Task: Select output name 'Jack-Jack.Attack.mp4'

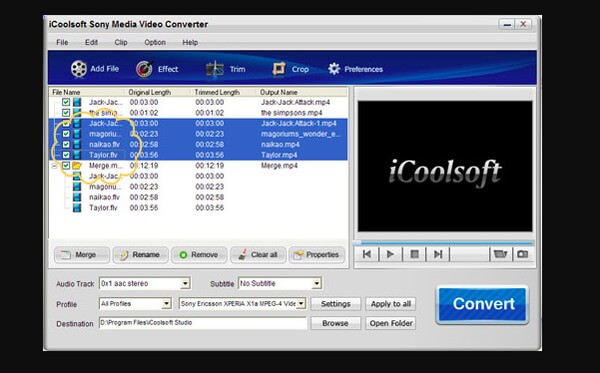Action: pyautogui.click(x=295, y=102)
